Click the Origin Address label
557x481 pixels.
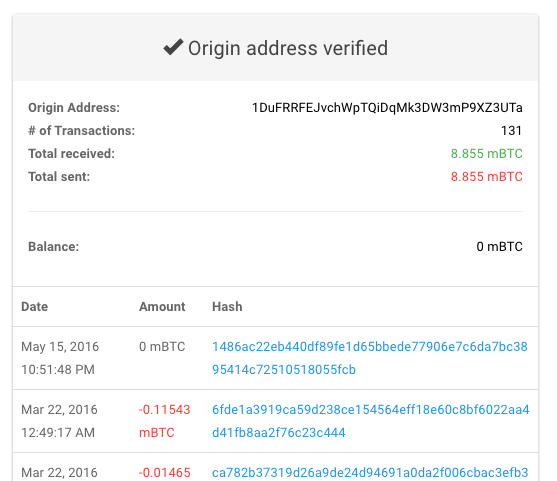point(74,108)
